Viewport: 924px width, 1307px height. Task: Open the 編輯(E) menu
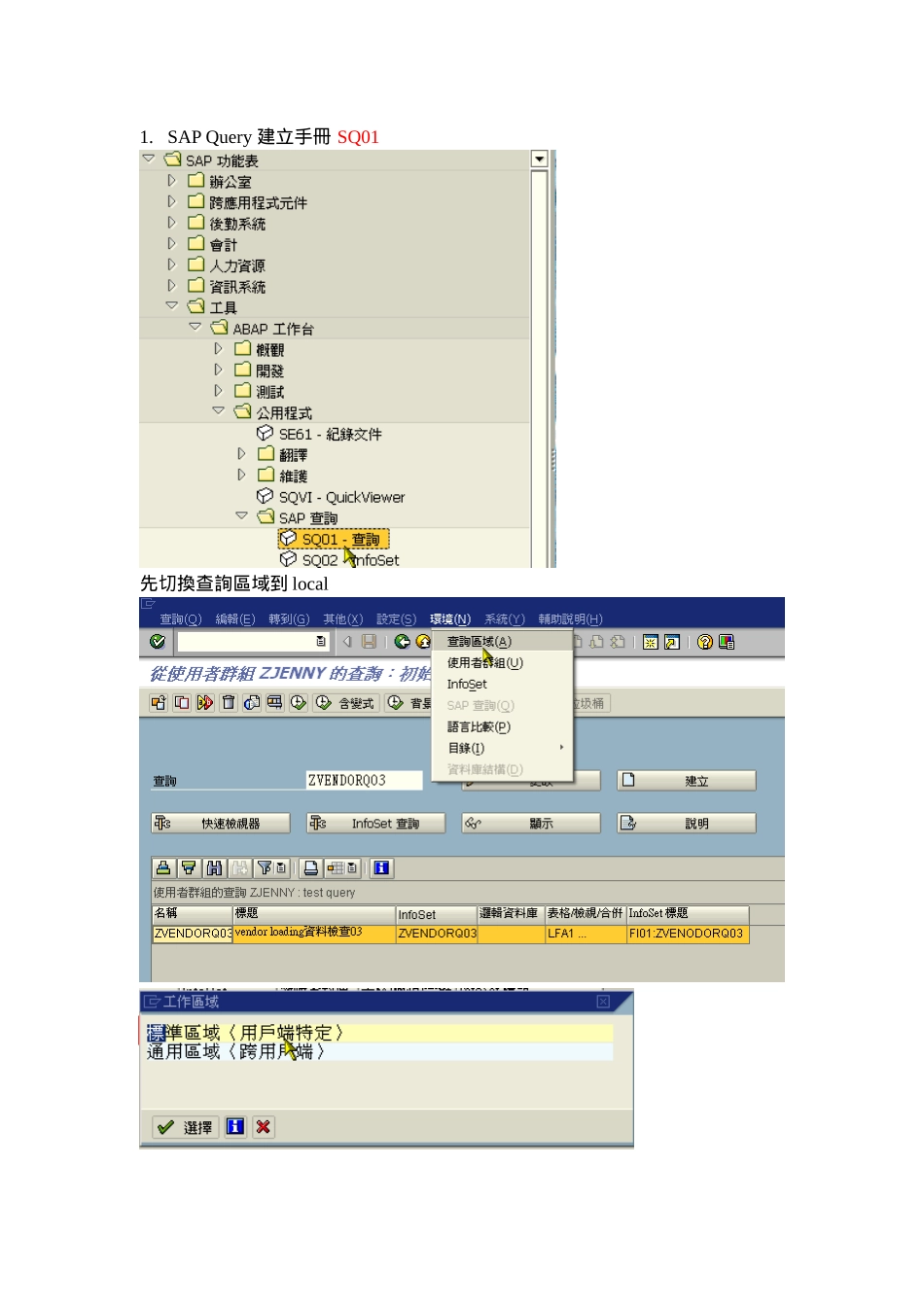click(x=235, y=619)
